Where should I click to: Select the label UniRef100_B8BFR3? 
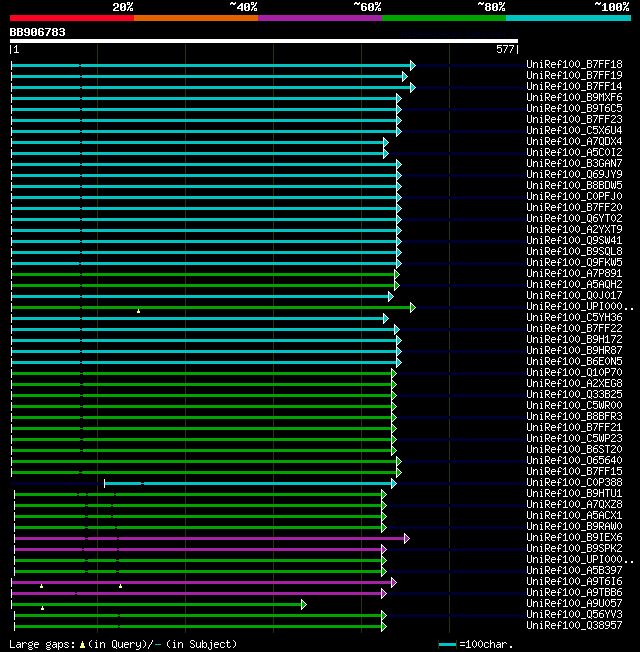[574, 417]
